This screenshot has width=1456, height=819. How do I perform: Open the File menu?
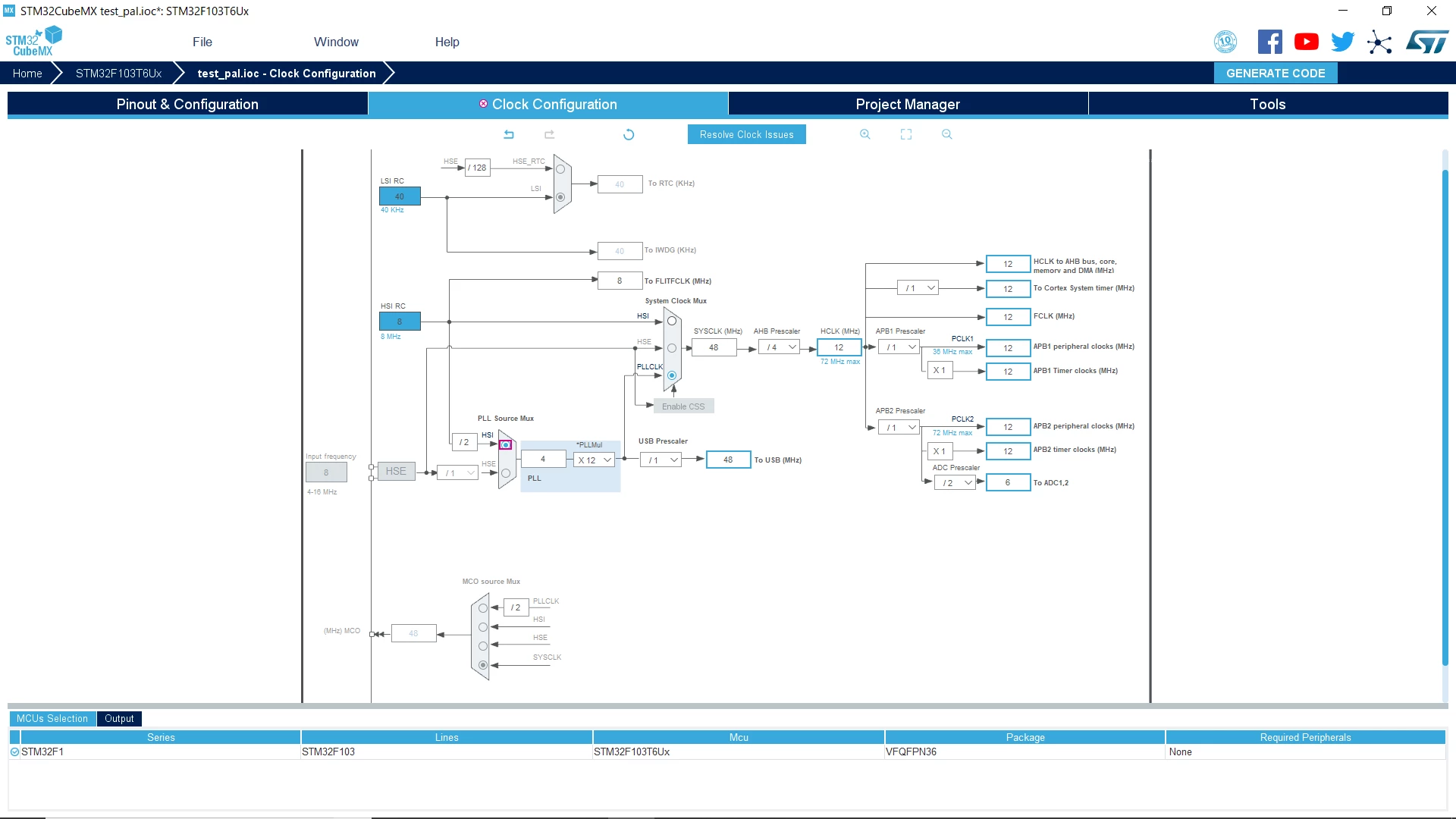(202, 42)
